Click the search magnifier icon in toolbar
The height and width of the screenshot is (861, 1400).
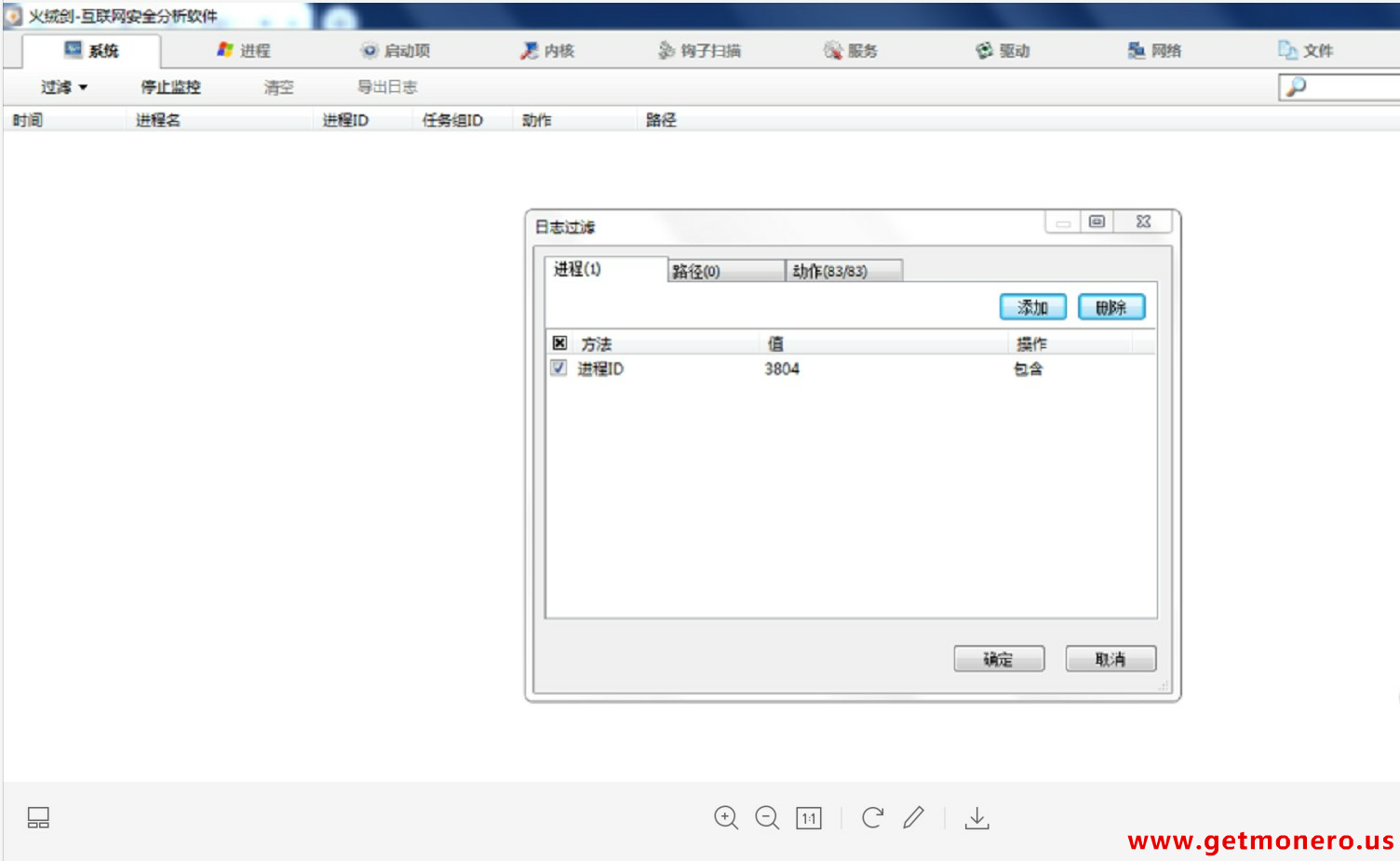[1296, 87]
